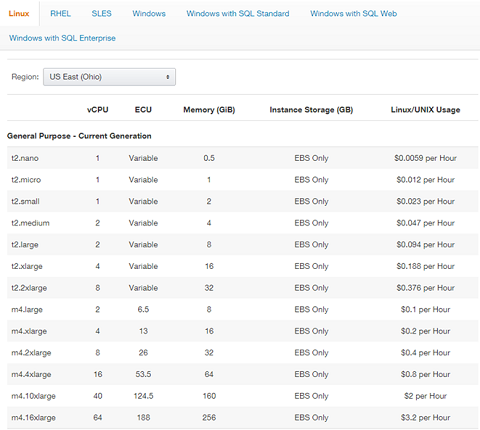
Task: Open the Windows pricing tab
Action: pos(149,14)
